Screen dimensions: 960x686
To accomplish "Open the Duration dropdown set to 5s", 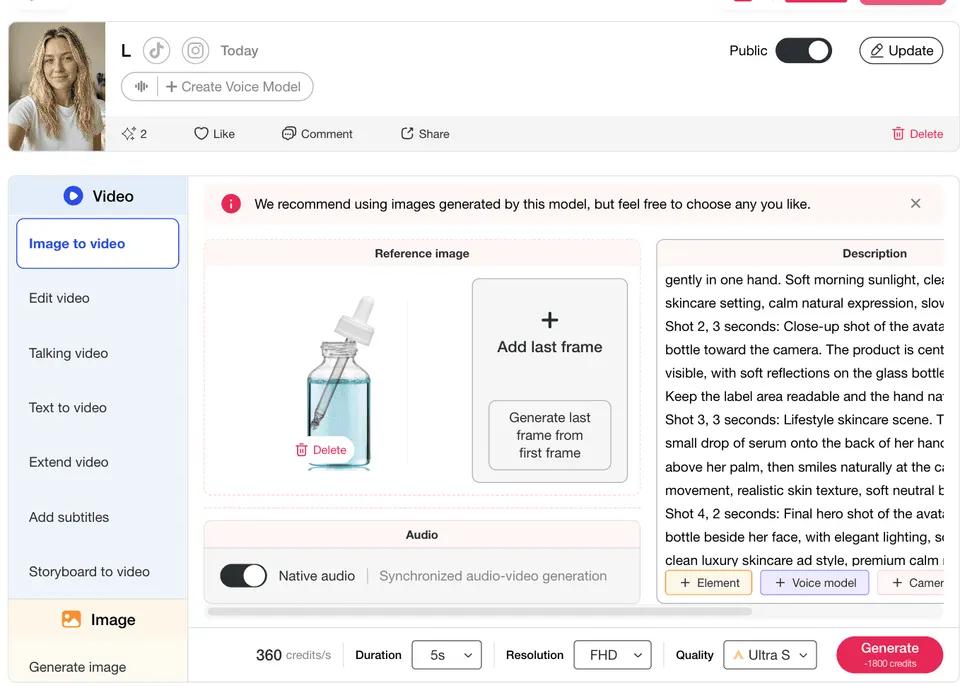I will (x=447, y=655).
